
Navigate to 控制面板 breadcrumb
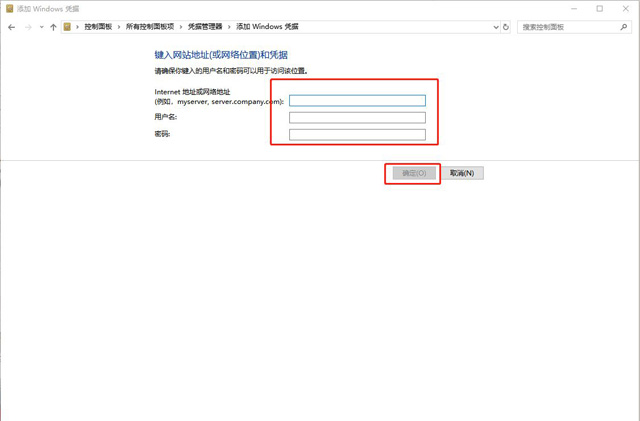98,27
